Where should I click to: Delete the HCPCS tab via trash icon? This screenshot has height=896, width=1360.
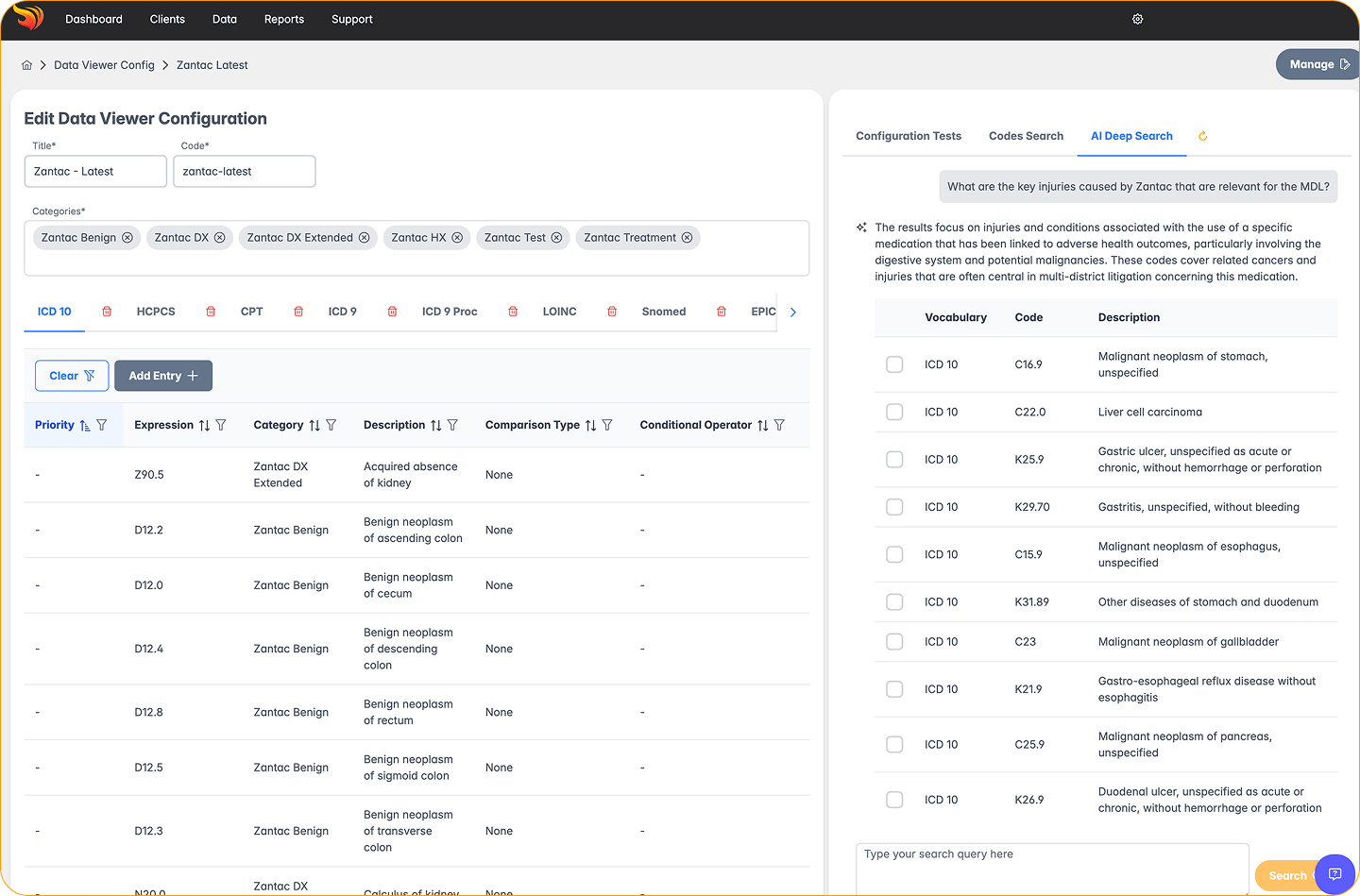click(x=211, y=312)
